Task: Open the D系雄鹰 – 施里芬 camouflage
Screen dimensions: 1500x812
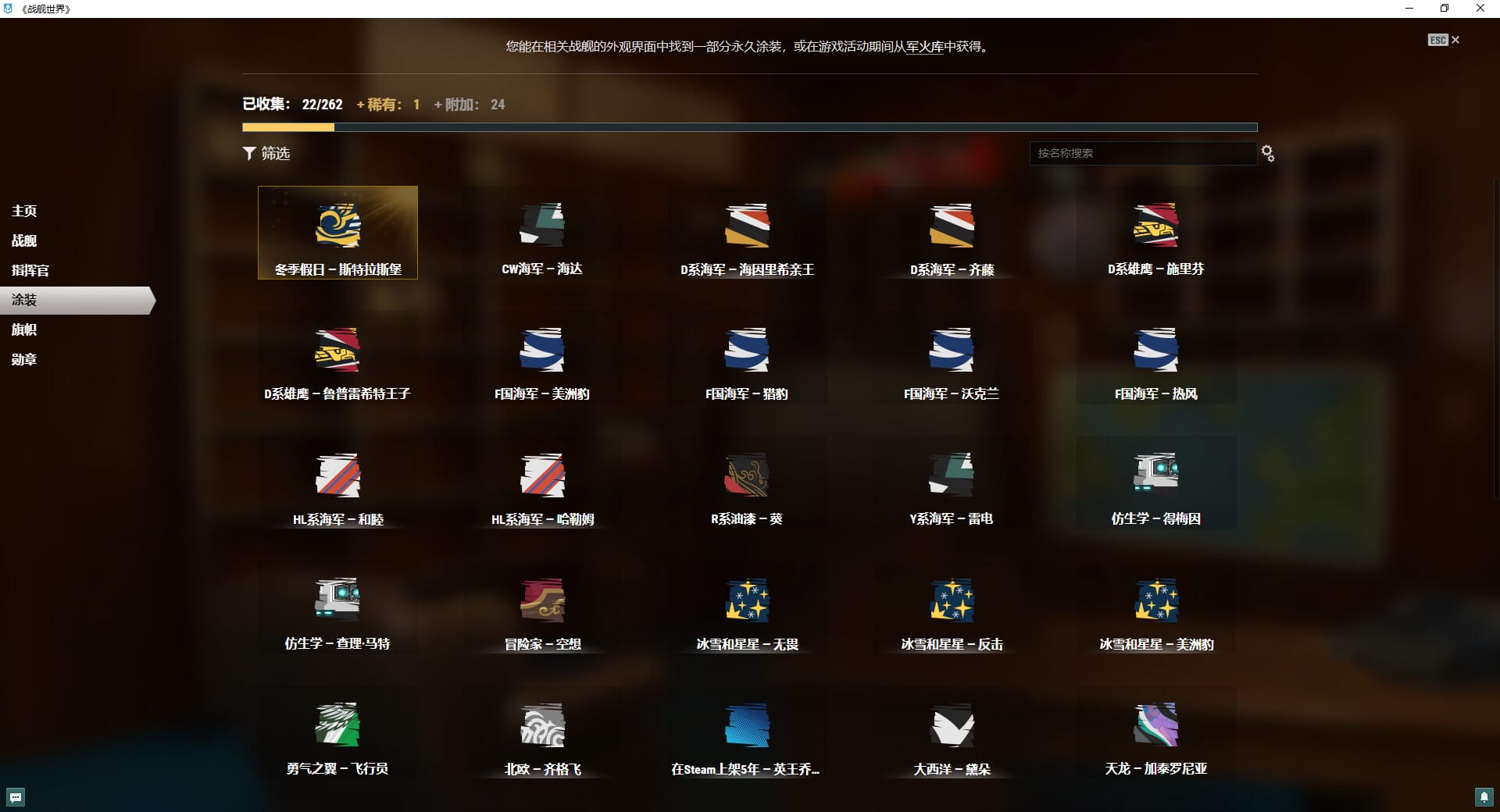Action: coord(1155,226)
